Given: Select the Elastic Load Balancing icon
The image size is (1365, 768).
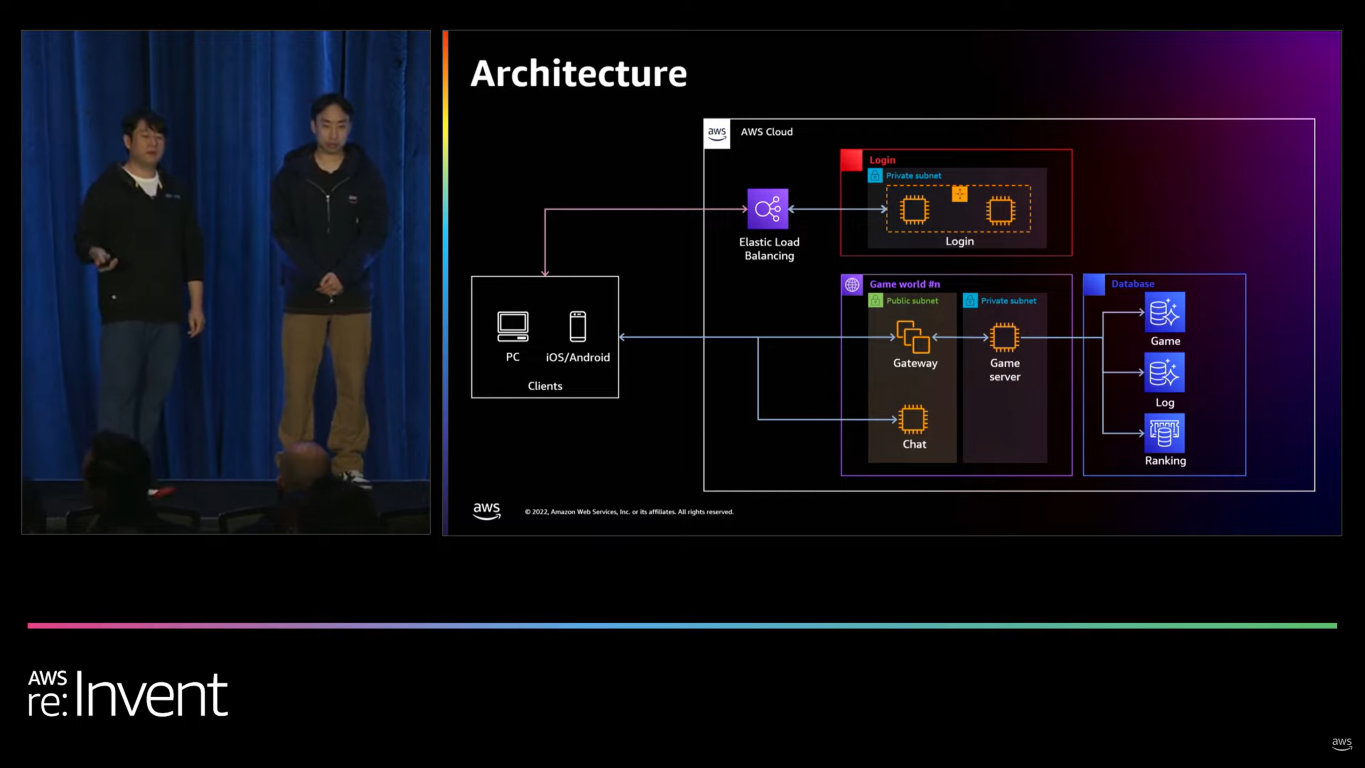Looking at the screenshot, I should pyautogui.click(x=768, y=209).
